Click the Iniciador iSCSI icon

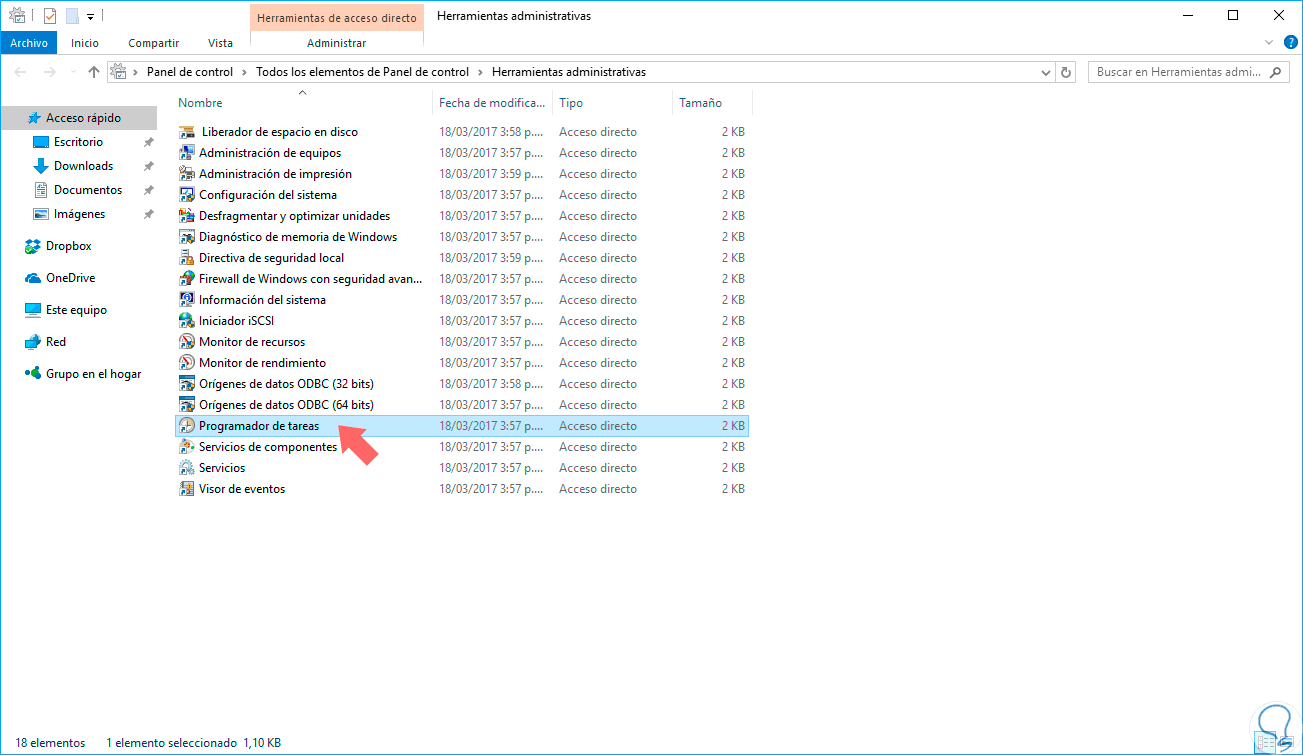[187, 321]
